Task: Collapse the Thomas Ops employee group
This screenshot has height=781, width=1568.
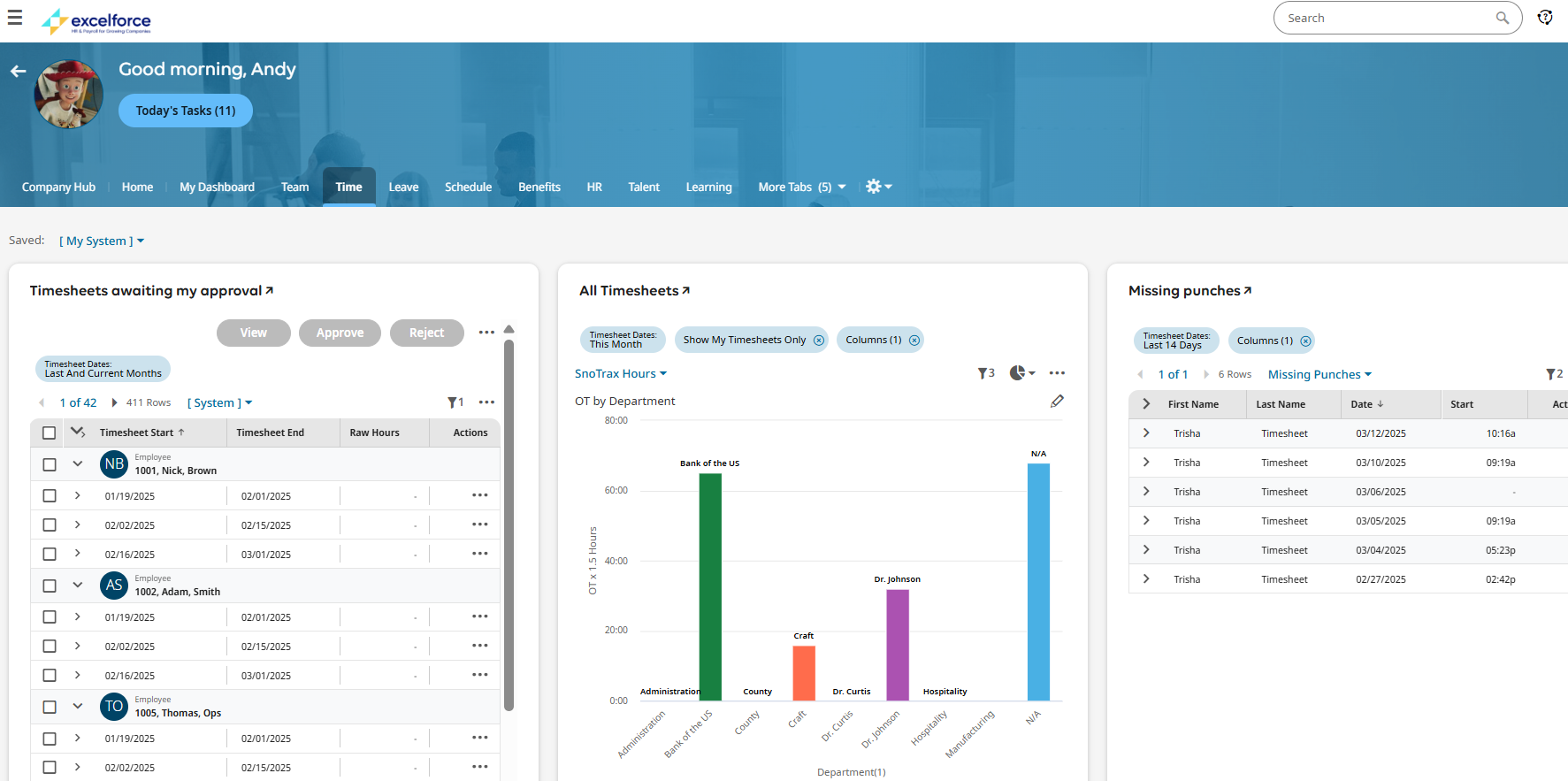Action: pos(78,706)
